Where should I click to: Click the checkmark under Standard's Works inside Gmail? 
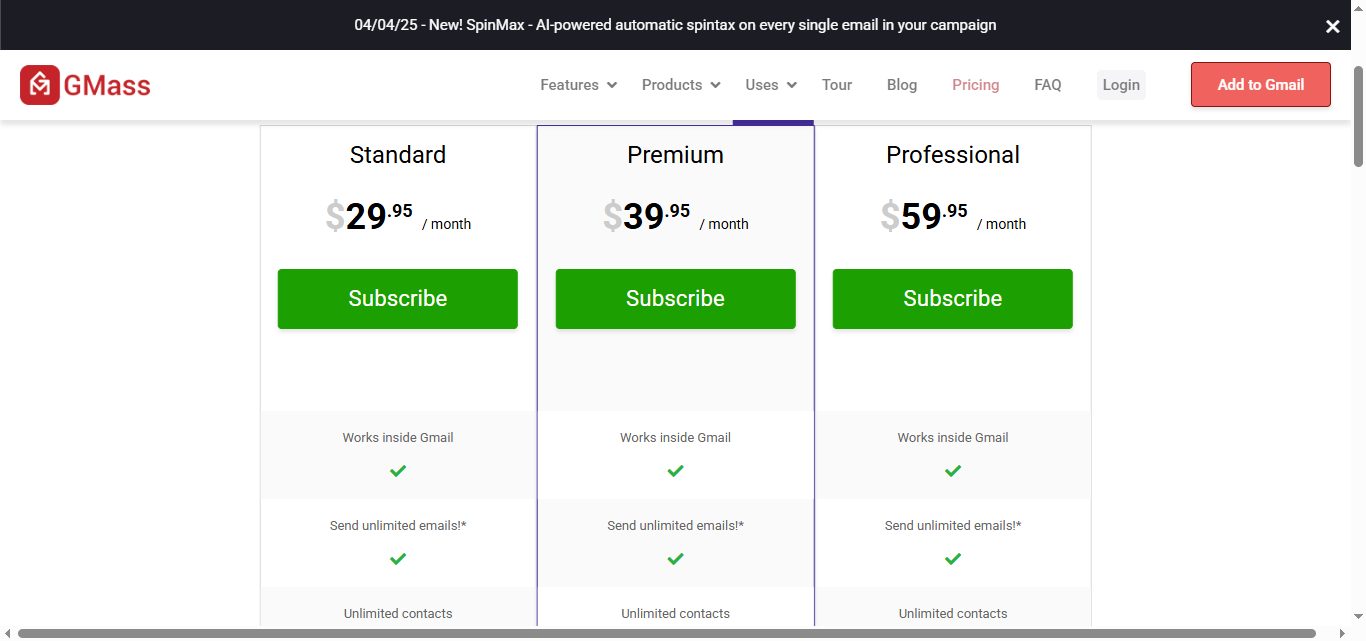coord(398,471)
